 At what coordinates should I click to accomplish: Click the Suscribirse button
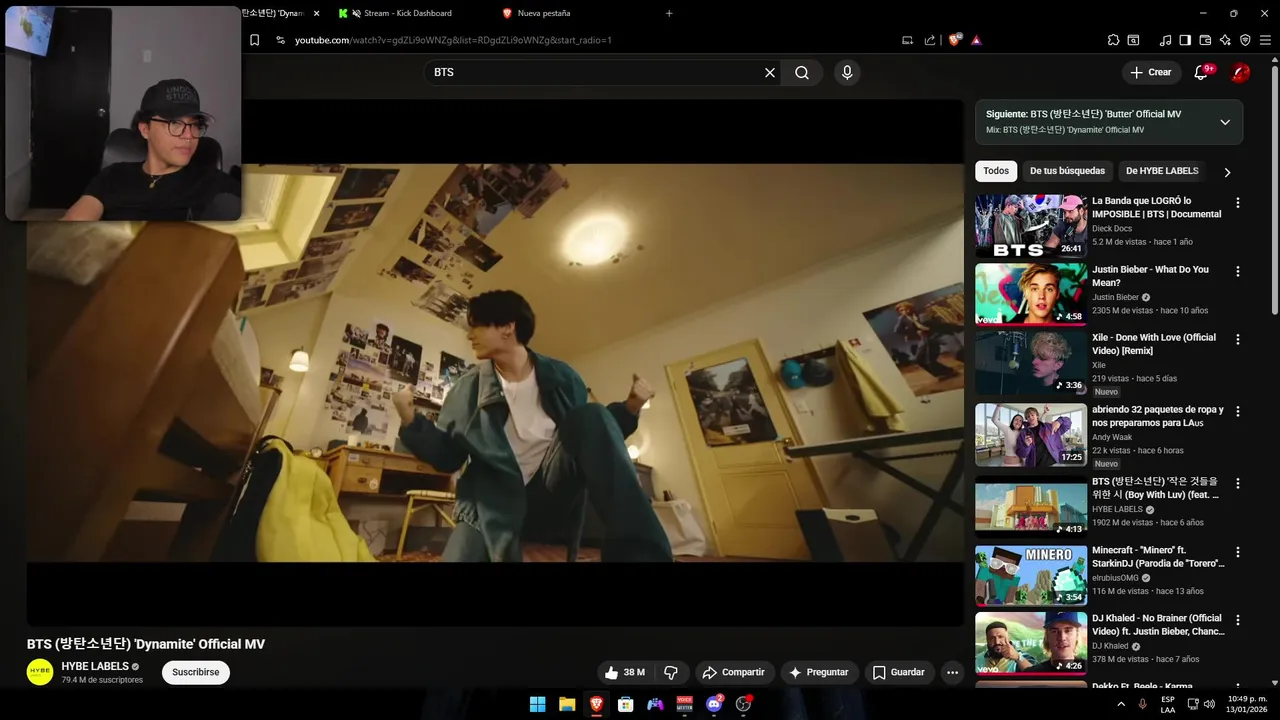(195, 672)
